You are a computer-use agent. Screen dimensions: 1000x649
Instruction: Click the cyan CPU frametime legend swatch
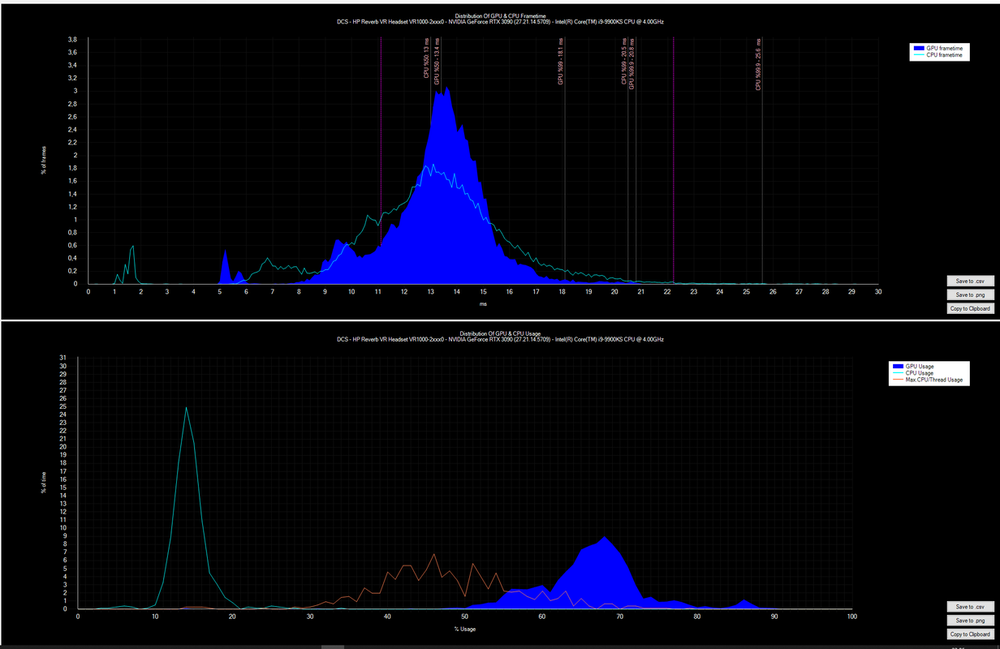click(919, 55)
